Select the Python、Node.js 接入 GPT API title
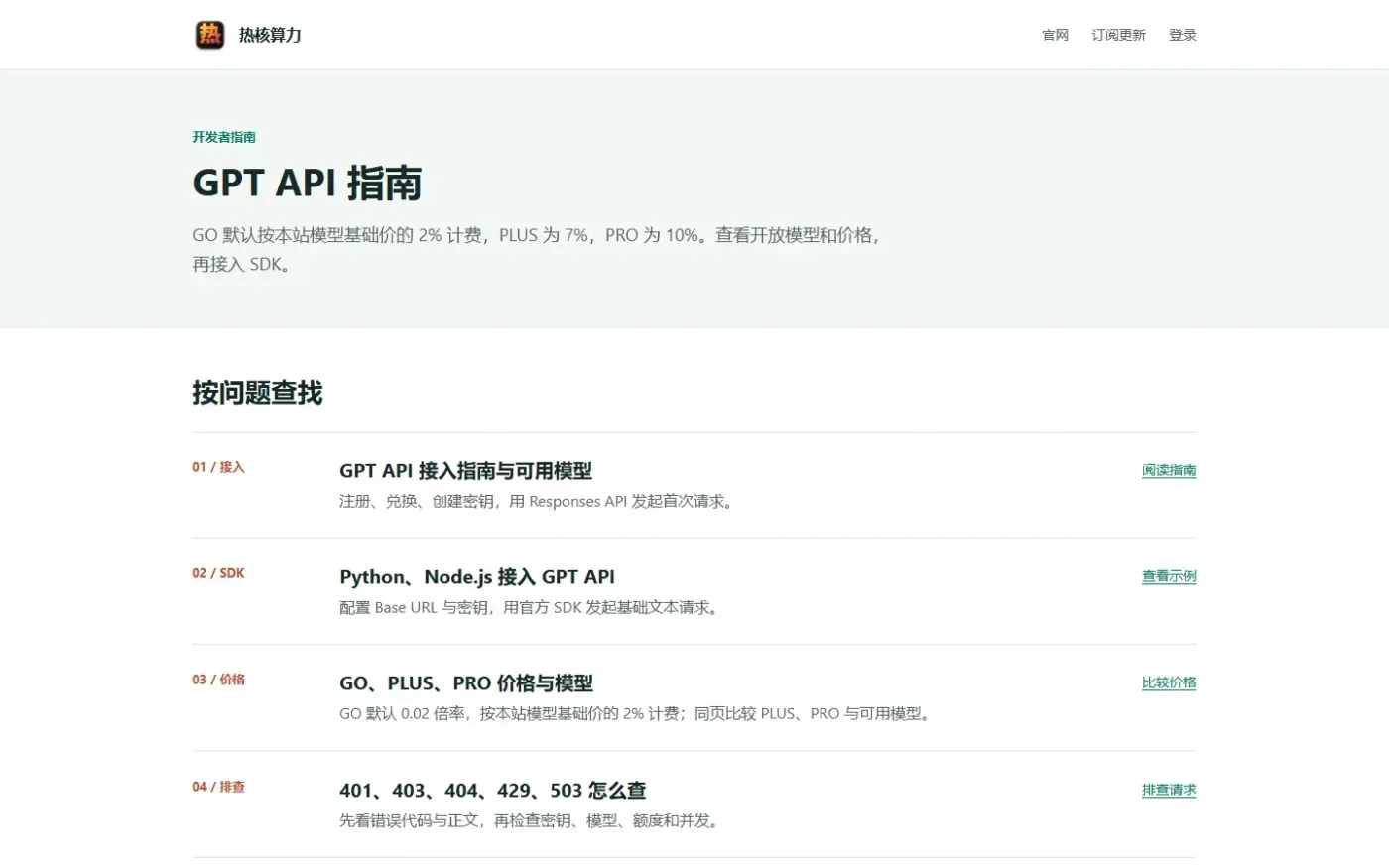The width and height of the screenshot is (1389, 868). point(477,577)
